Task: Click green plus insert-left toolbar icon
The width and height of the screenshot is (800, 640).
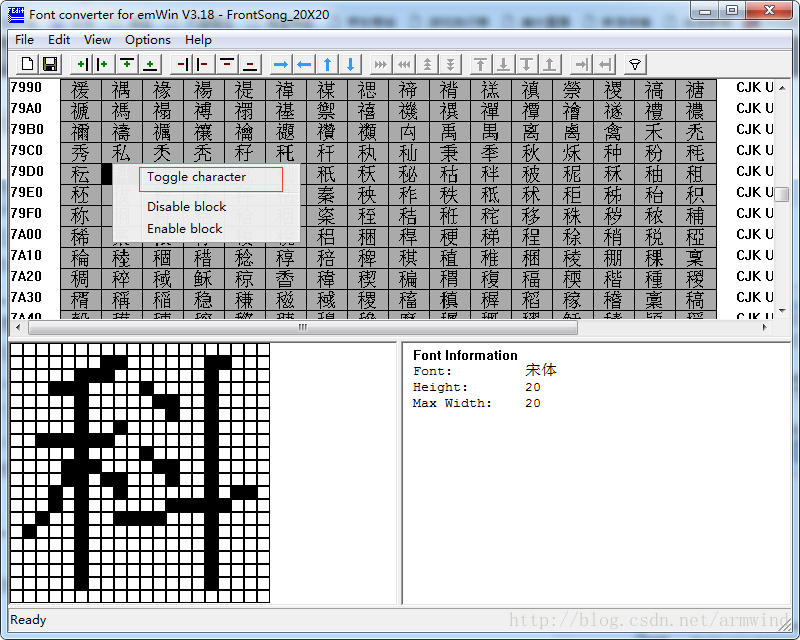Action: [x=104, y=64]
